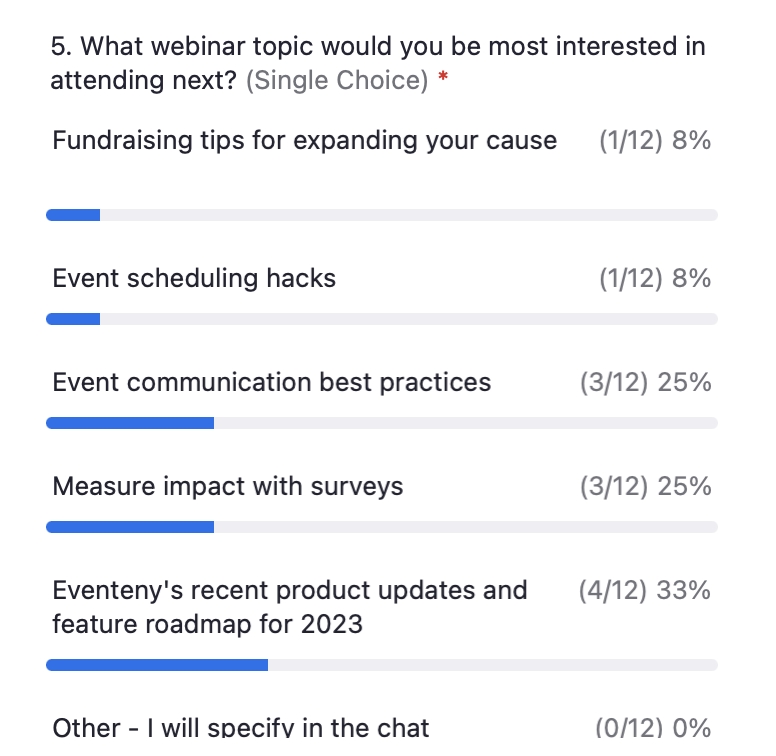This screenshot has height=756, width=776.
Task: Select the Fundraising tips for expanding your cause option
Action: [x=305, y=141]
